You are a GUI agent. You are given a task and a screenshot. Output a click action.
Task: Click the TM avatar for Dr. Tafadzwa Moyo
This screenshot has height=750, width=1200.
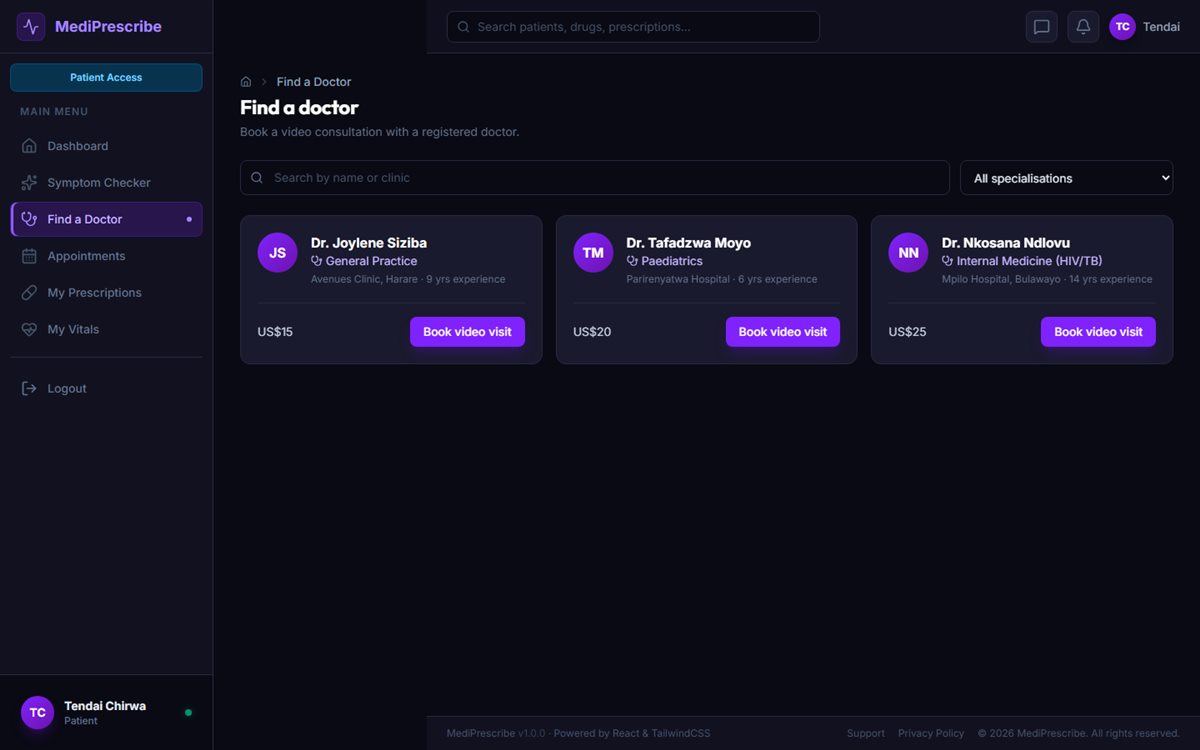coord(593,252)
